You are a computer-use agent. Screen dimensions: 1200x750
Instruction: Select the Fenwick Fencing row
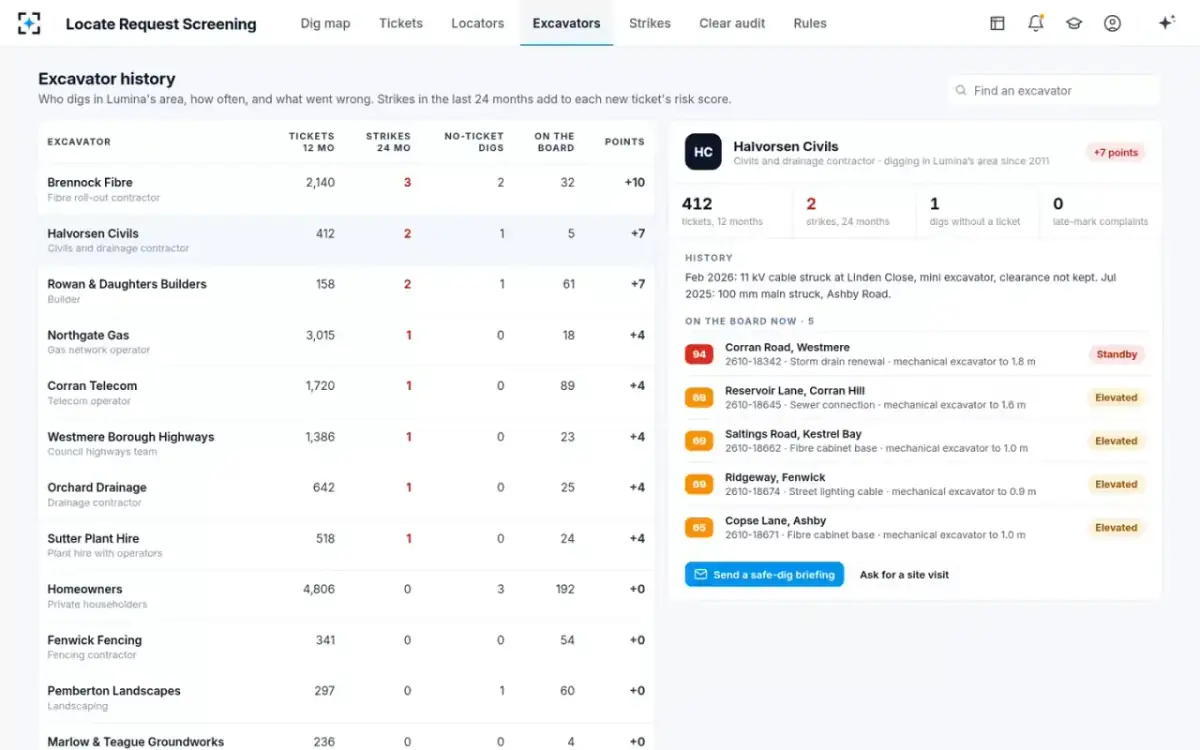click(346, 647)
